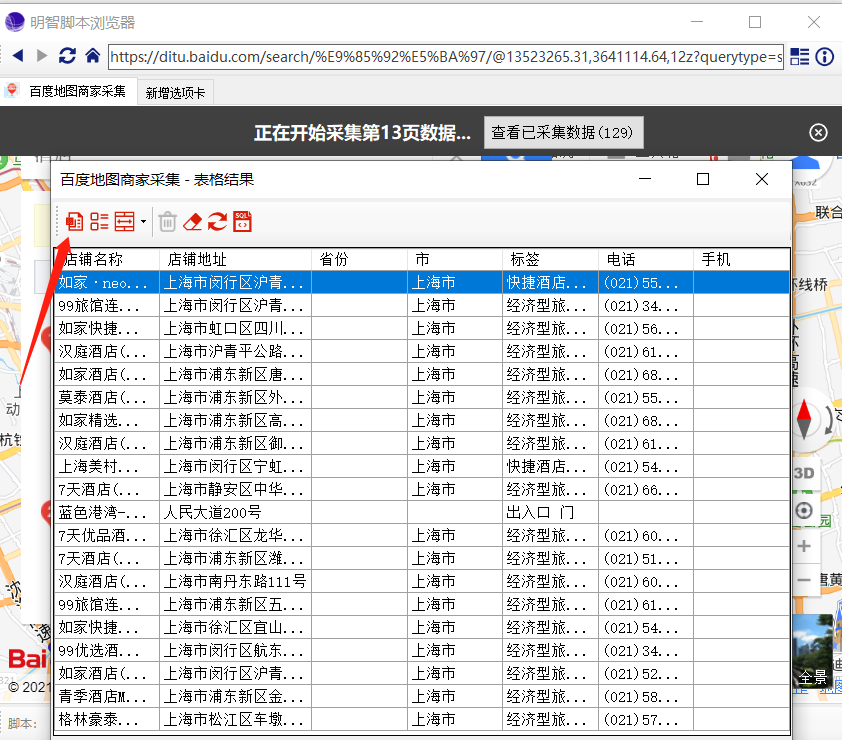This screenshot has width=842, height=740.
Task: Select 上海市浦东新区御... address cell
Action: pos(235,444)
